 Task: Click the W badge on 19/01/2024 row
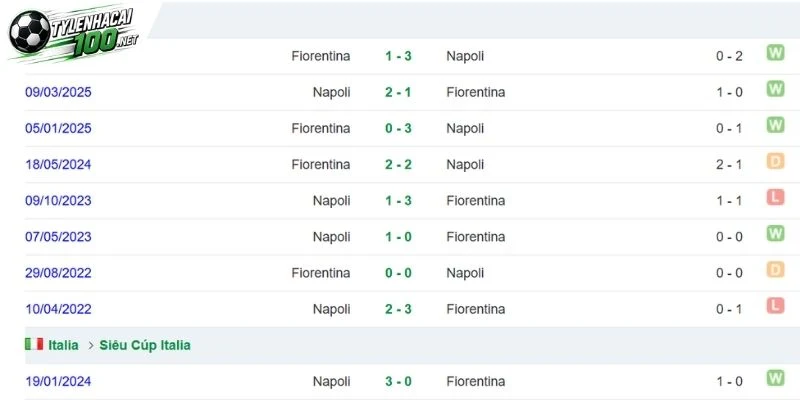click(x=775, y=378)
